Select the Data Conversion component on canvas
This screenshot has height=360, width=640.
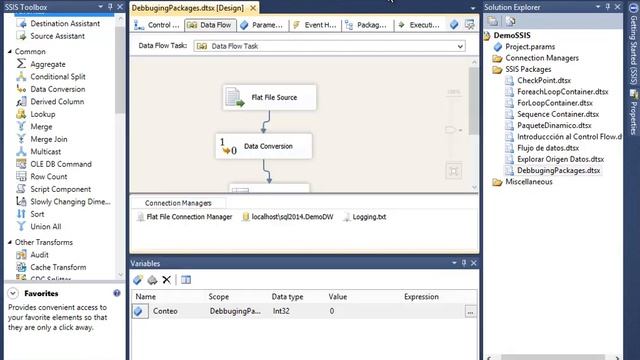tap(264, 146)
